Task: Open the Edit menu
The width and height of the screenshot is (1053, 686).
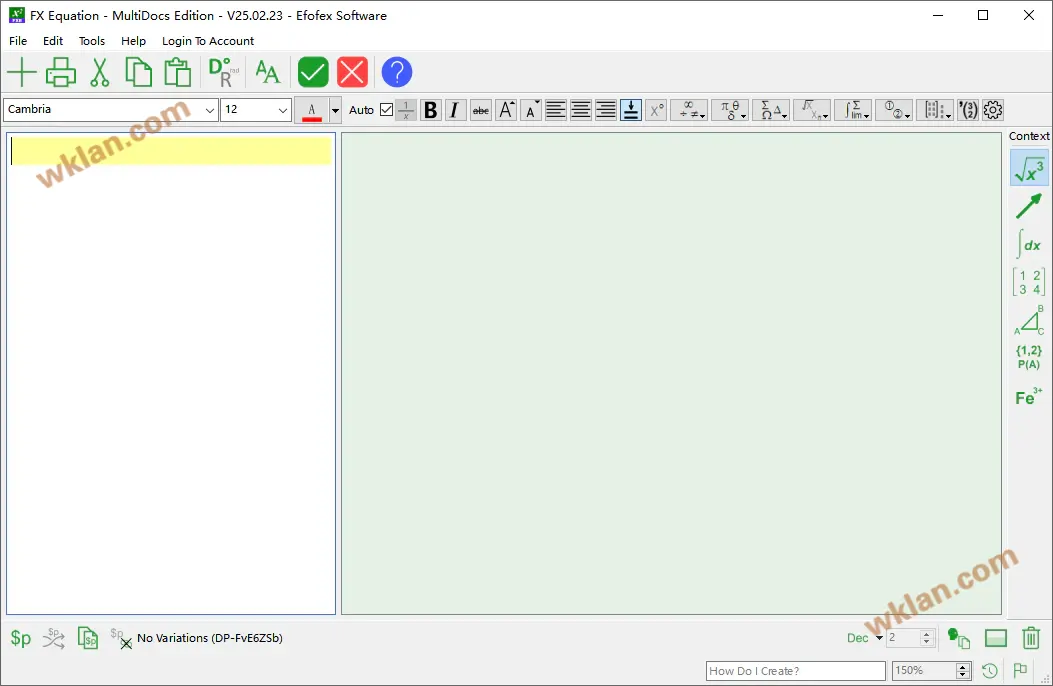Action: point(53,41)
